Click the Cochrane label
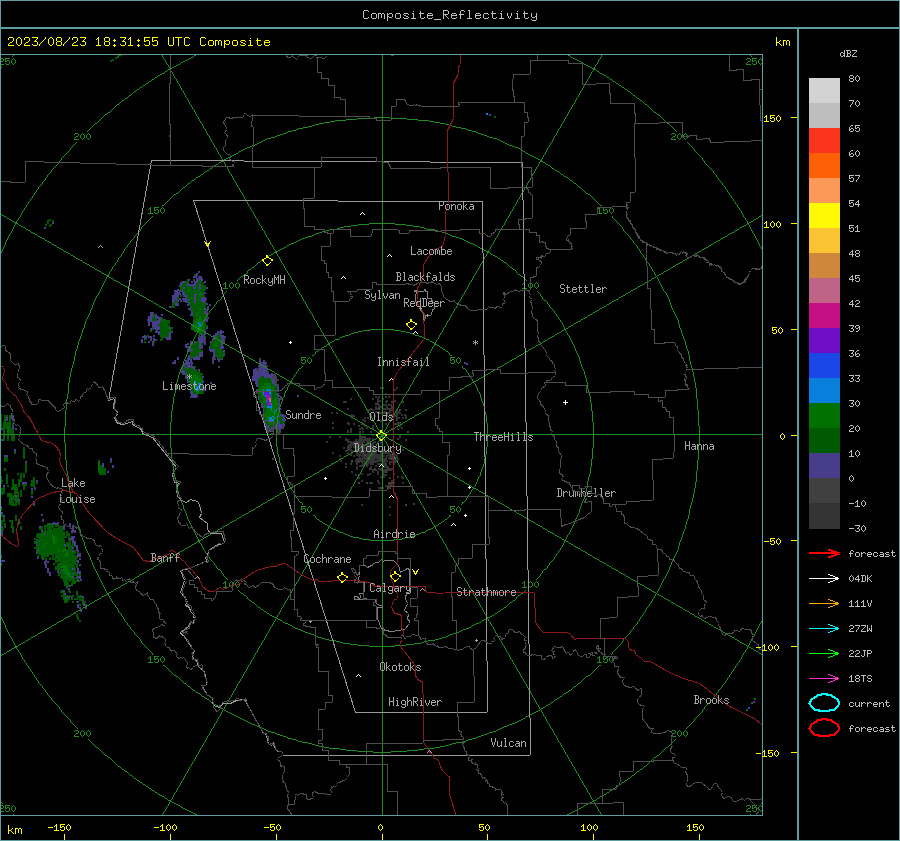 coord(327,559)
